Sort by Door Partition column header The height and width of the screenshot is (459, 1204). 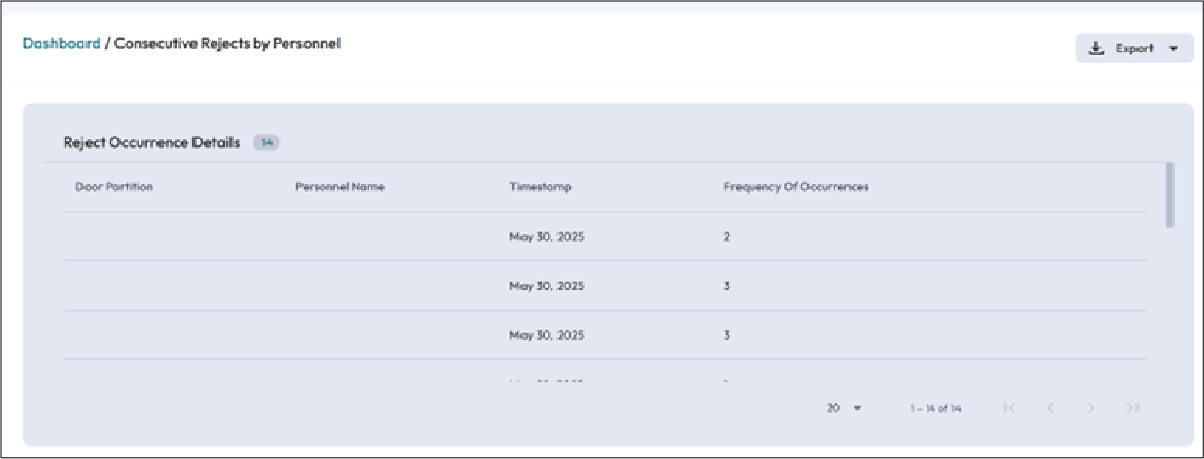[x=114, y=187]
